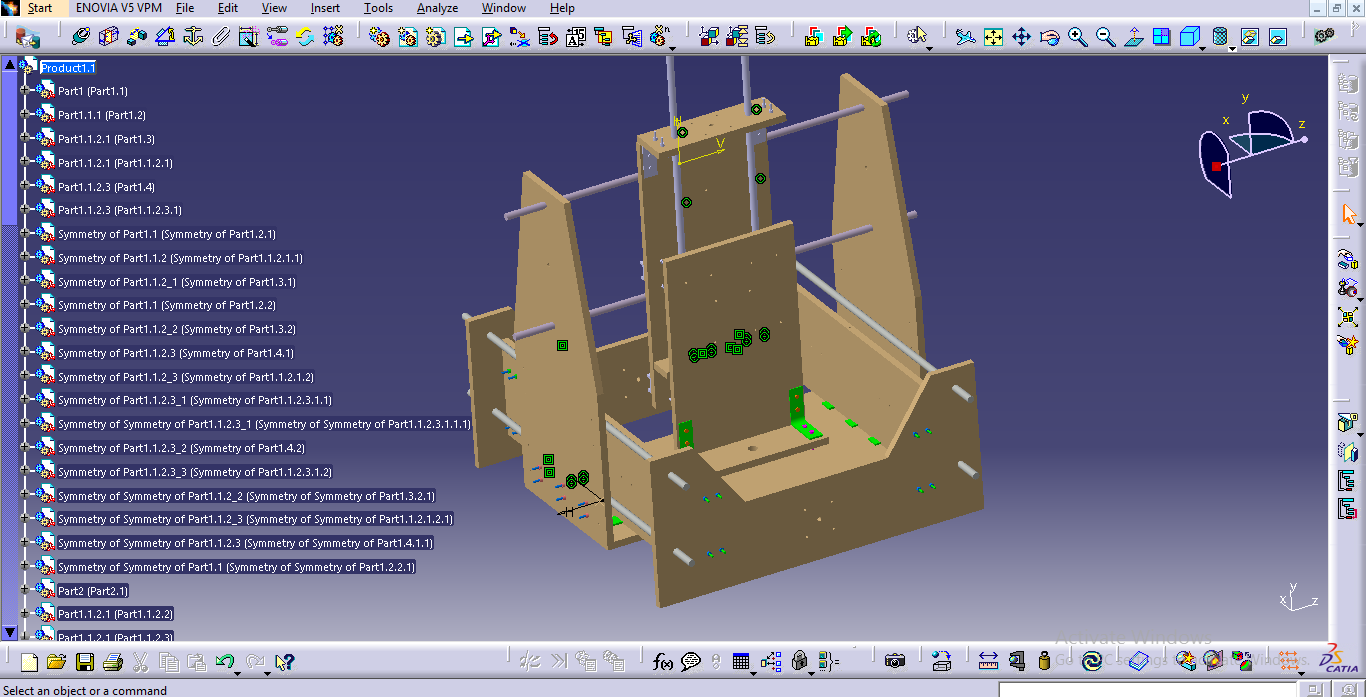The width and height of the screenshot is (1366, 697).
Task: Select Symmetry of Part1.1.2_3 tree item
Action: click(x=186, y=377)
